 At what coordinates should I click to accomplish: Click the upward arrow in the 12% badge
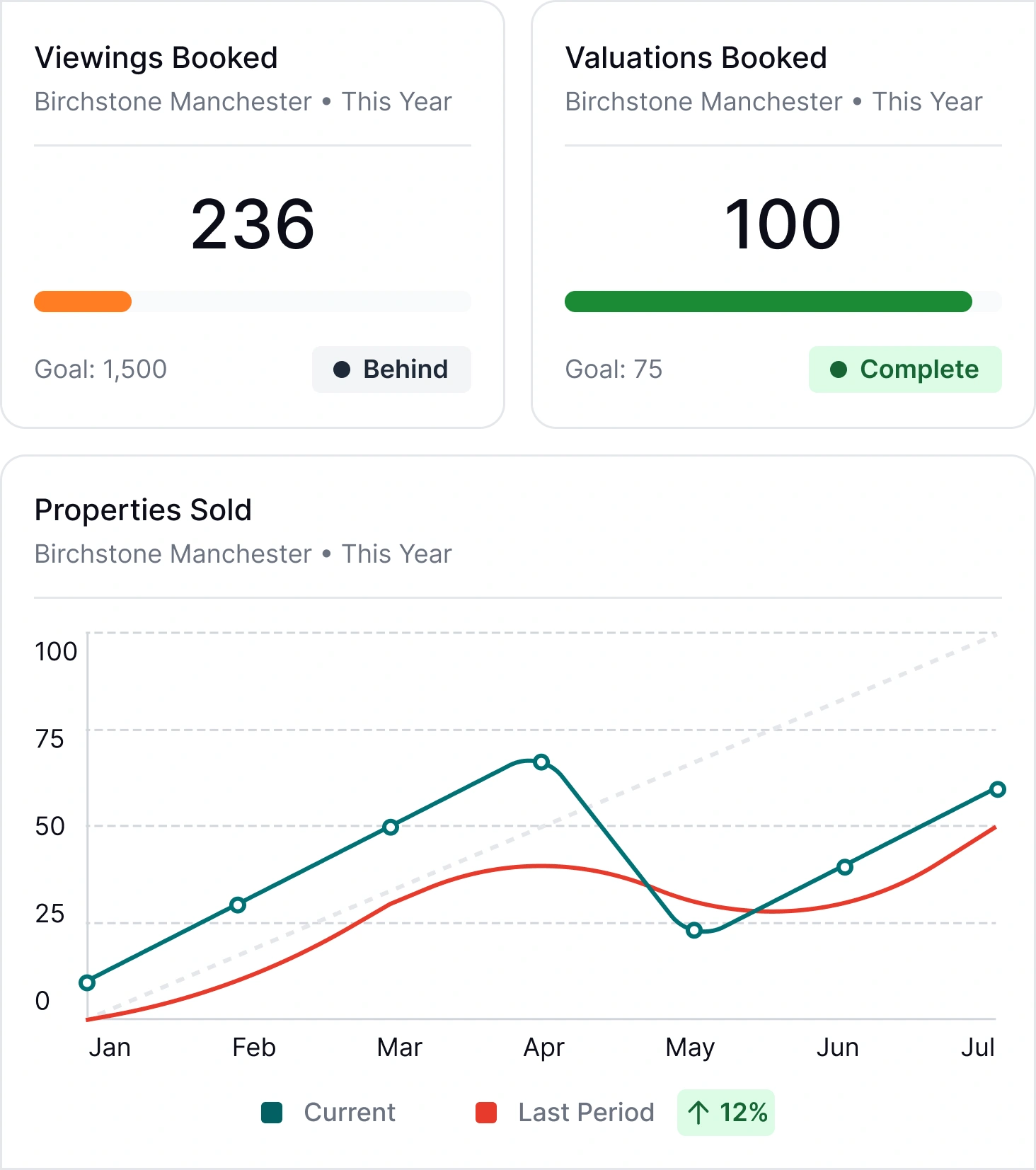pyautogui.click(x=699, y=1112)
